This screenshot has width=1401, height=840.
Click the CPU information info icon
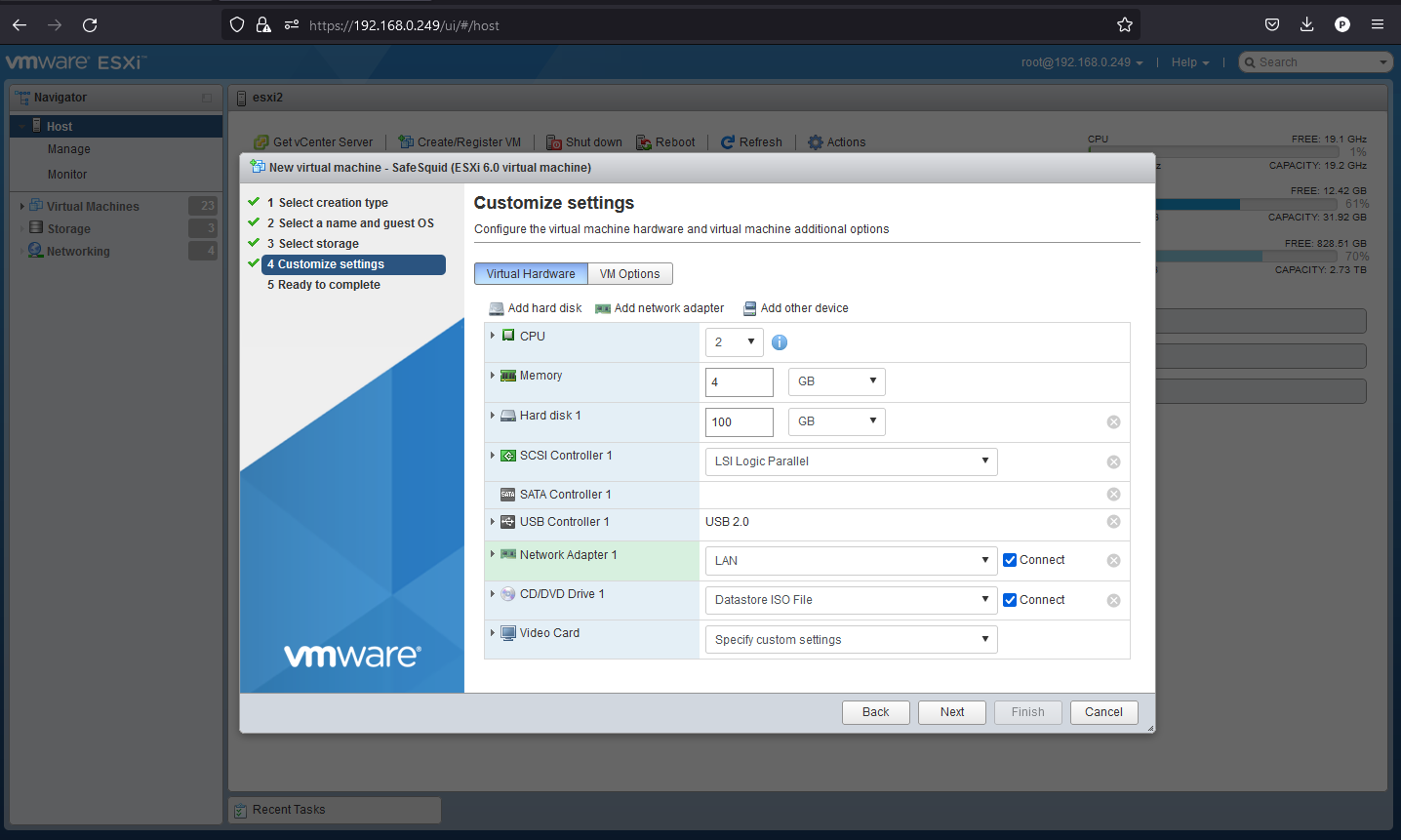(779, 341)
